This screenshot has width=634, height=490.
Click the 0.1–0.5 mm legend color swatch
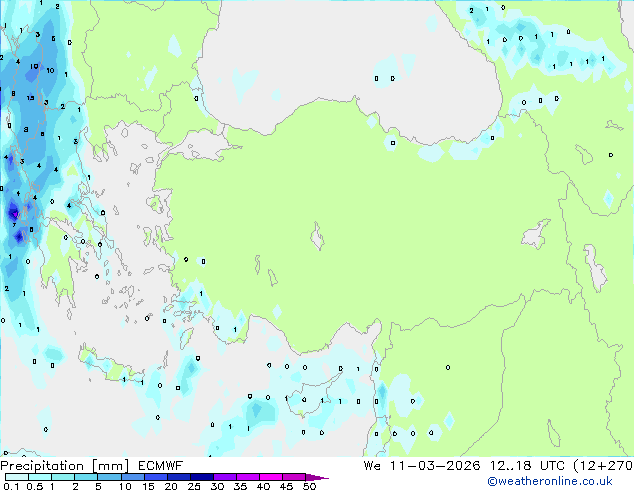pos(17,477)
